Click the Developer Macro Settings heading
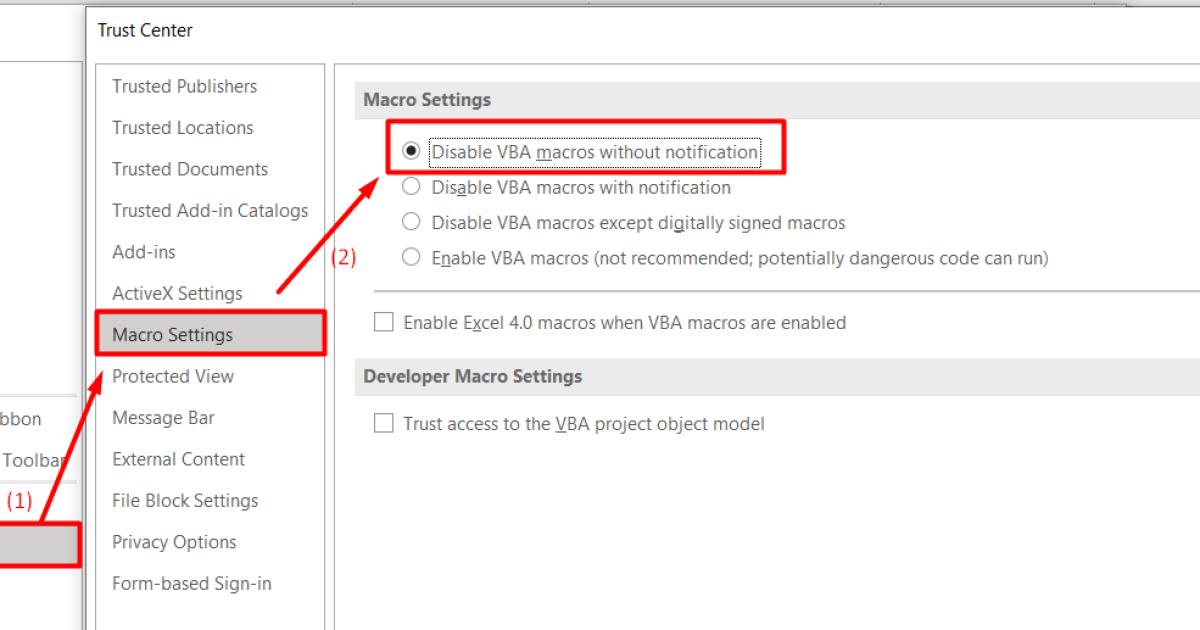The height and width of the screenshot is (630, 1200). [472, 377]
